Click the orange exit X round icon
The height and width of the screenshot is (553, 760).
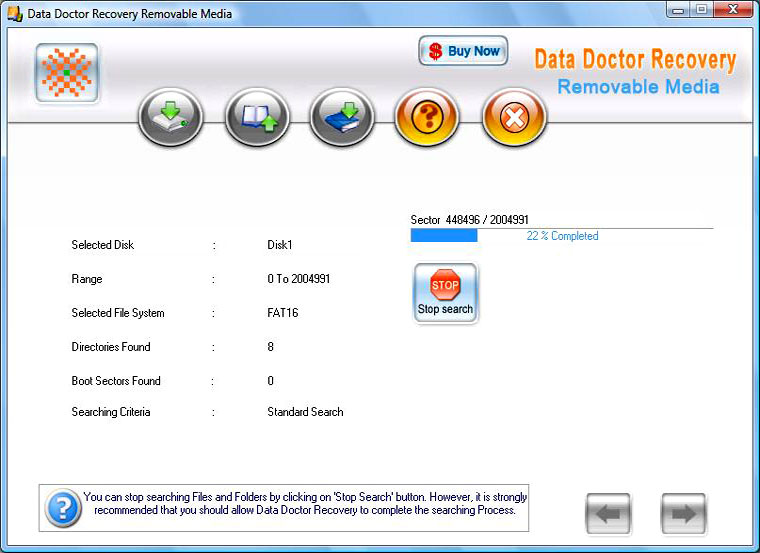514,117
